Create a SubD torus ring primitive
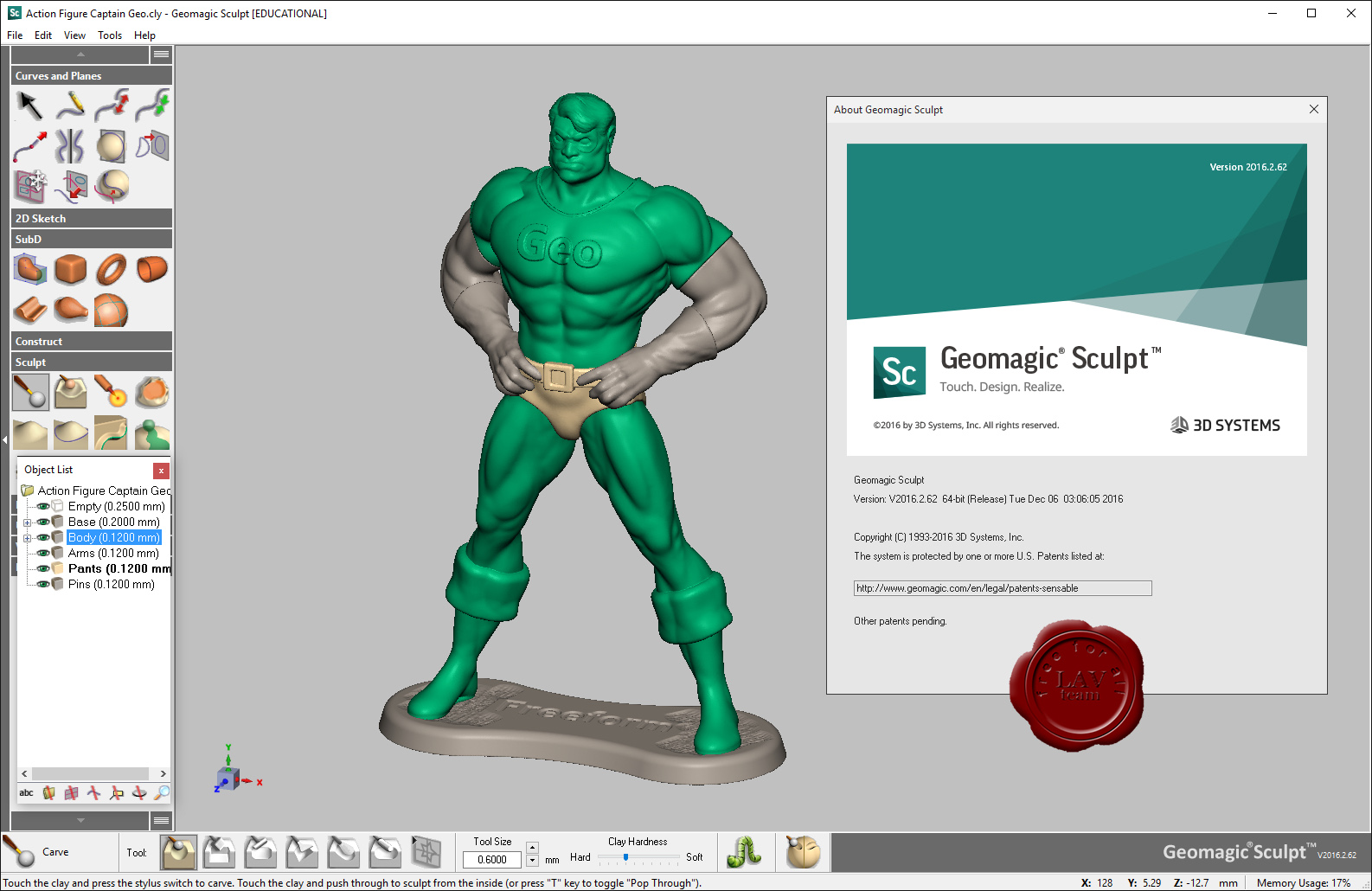The width and height of the screenshot is (1372, 891). tap(112, 269)
